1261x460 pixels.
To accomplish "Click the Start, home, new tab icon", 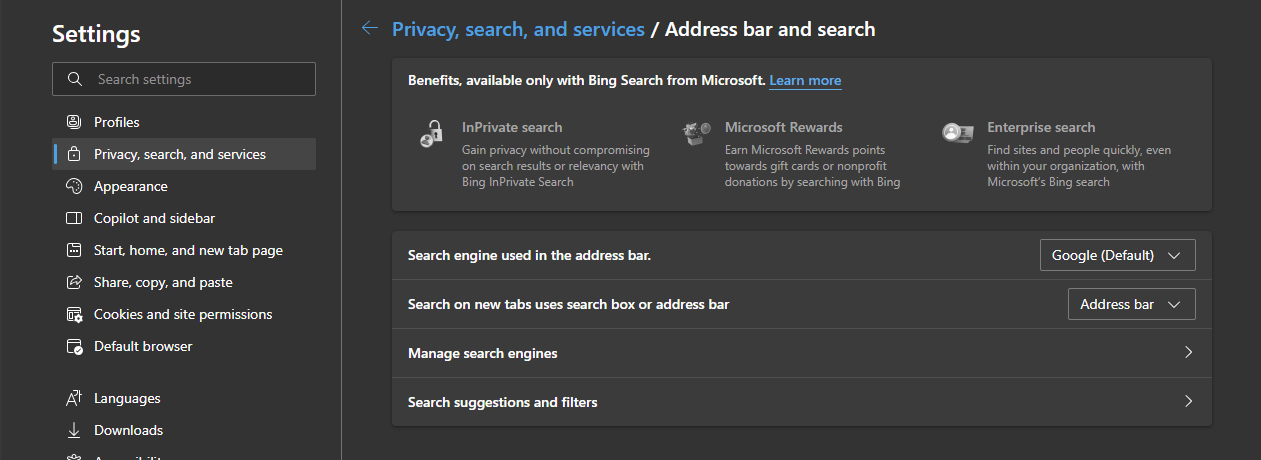I will [x=74, y=250].
